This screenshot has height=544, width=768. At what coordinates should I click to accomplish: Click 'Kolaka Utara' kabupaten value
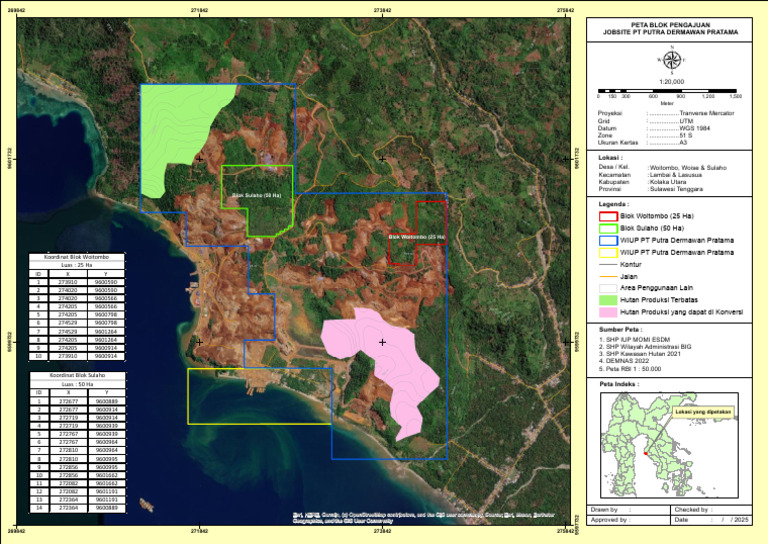668,182
